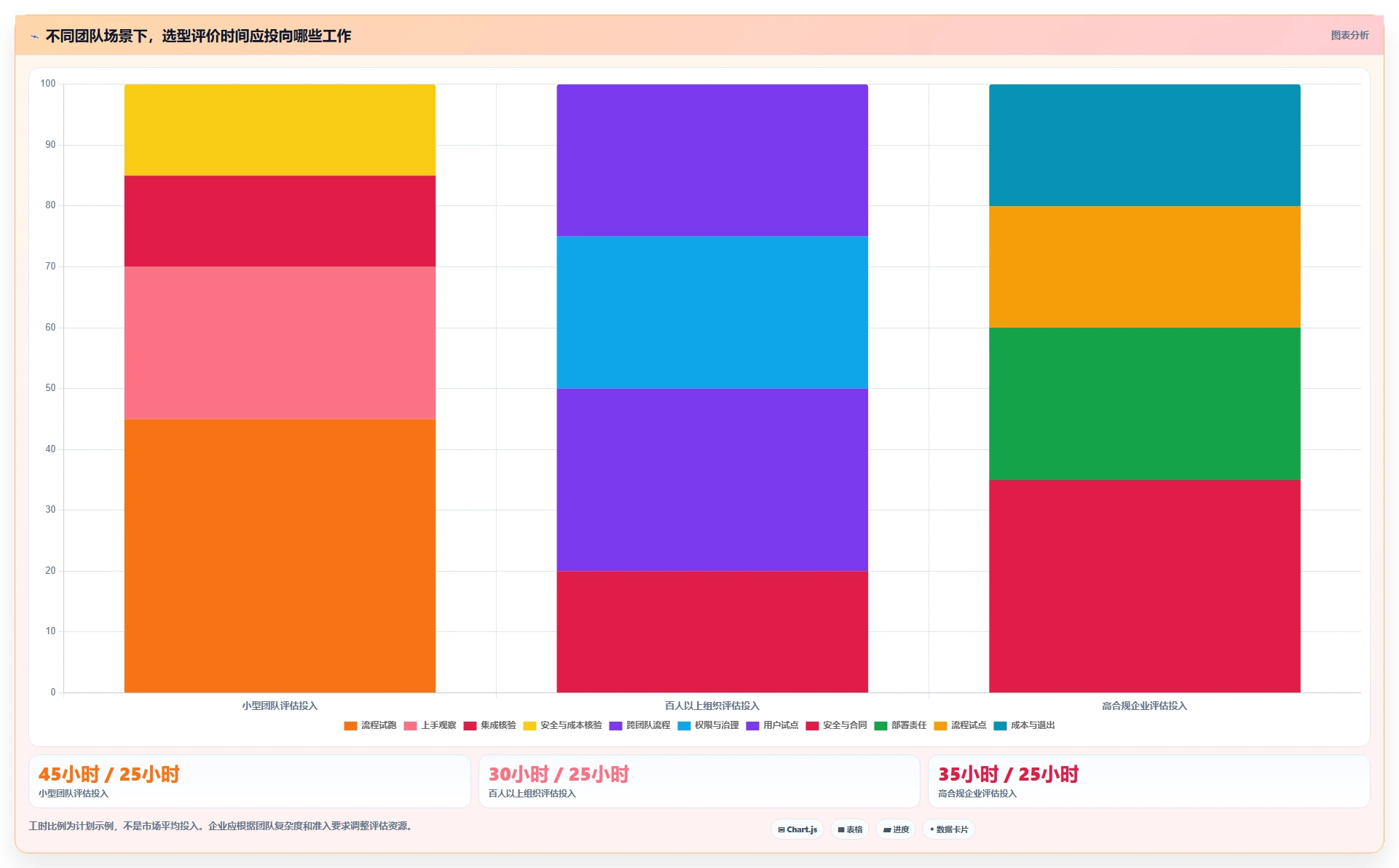Toggle 安全与合同 legend item
The height and width of the screenshot is (868, 1399).
click(x=836, y=725)
